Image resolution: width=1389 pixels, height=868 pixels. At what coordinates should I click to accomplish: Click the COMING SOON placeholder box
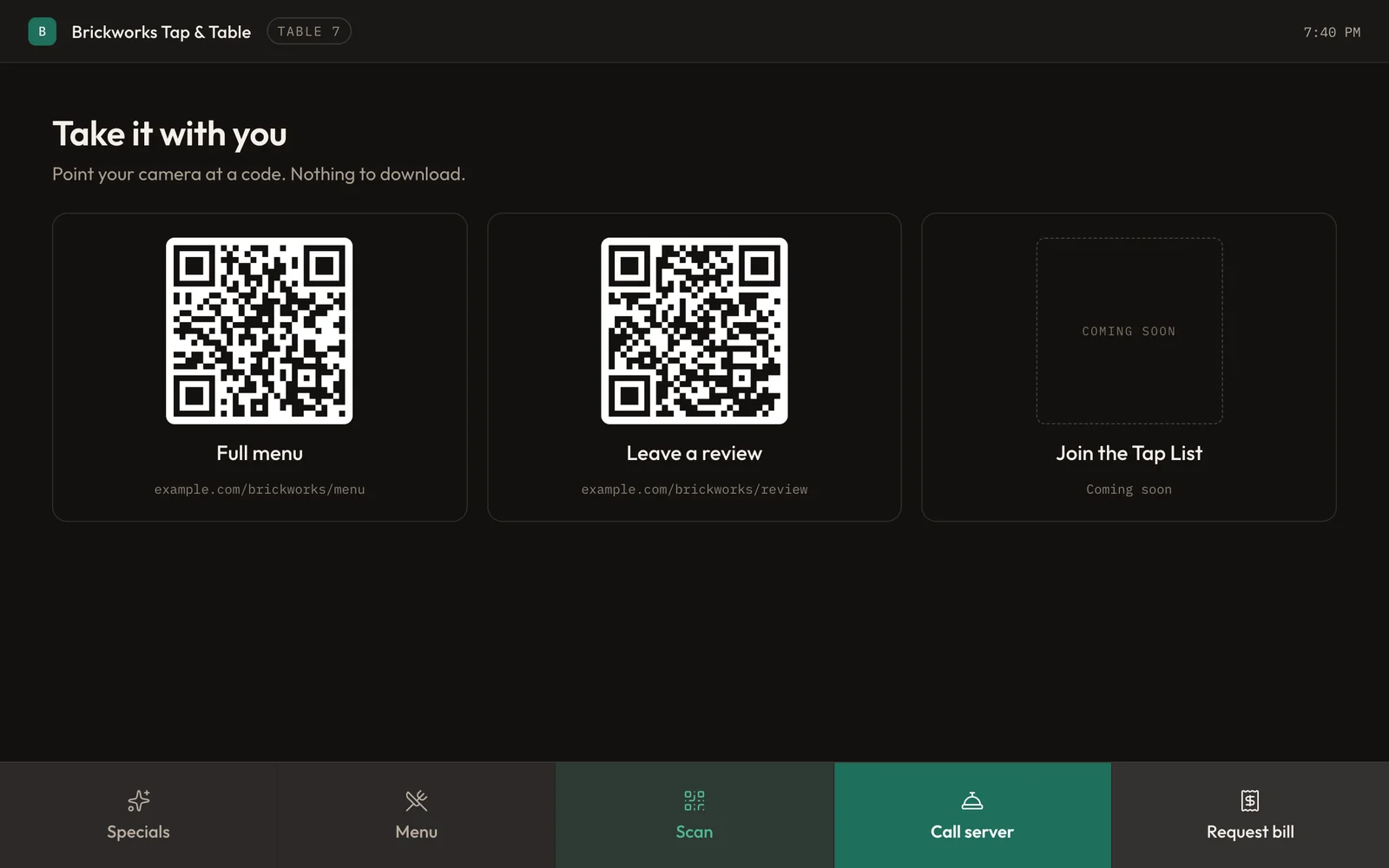[x=1129, y=331]
